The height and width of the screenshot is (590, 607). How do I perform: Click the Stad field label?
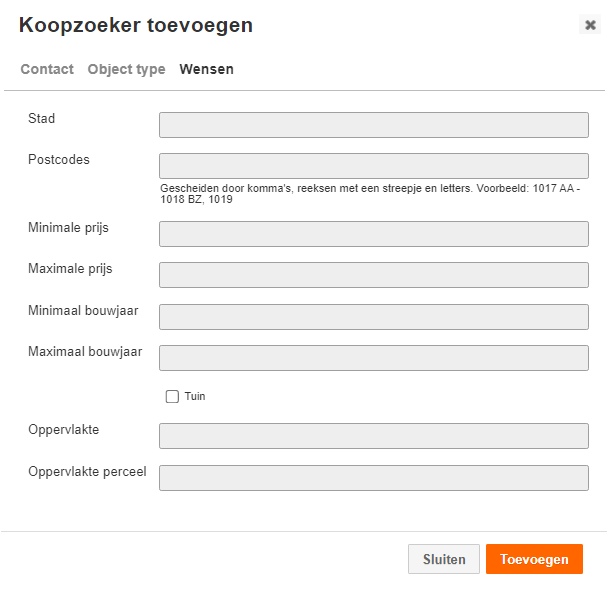point(41,118)
